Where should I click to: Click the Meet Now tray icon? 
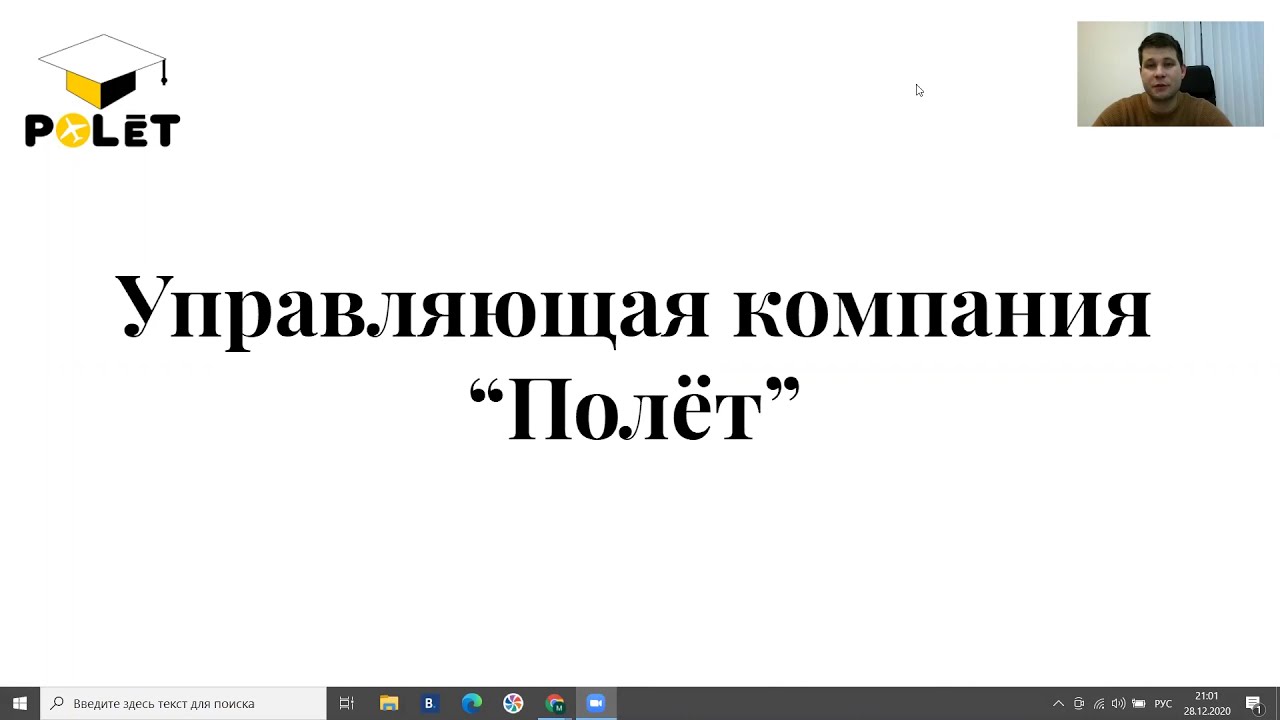1079,703
